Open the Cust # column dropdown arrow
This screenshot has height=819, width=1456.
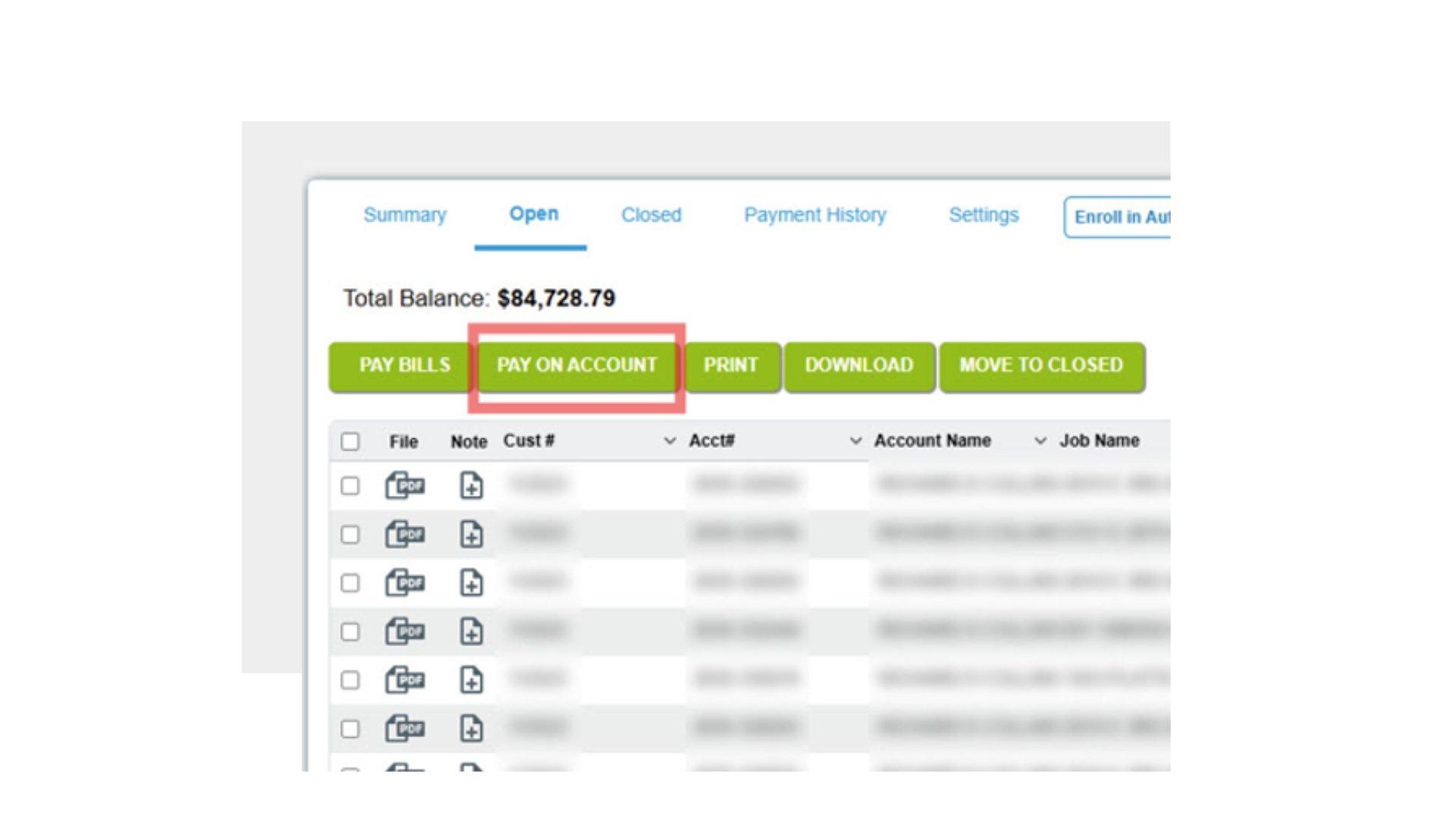pos(670,441)
